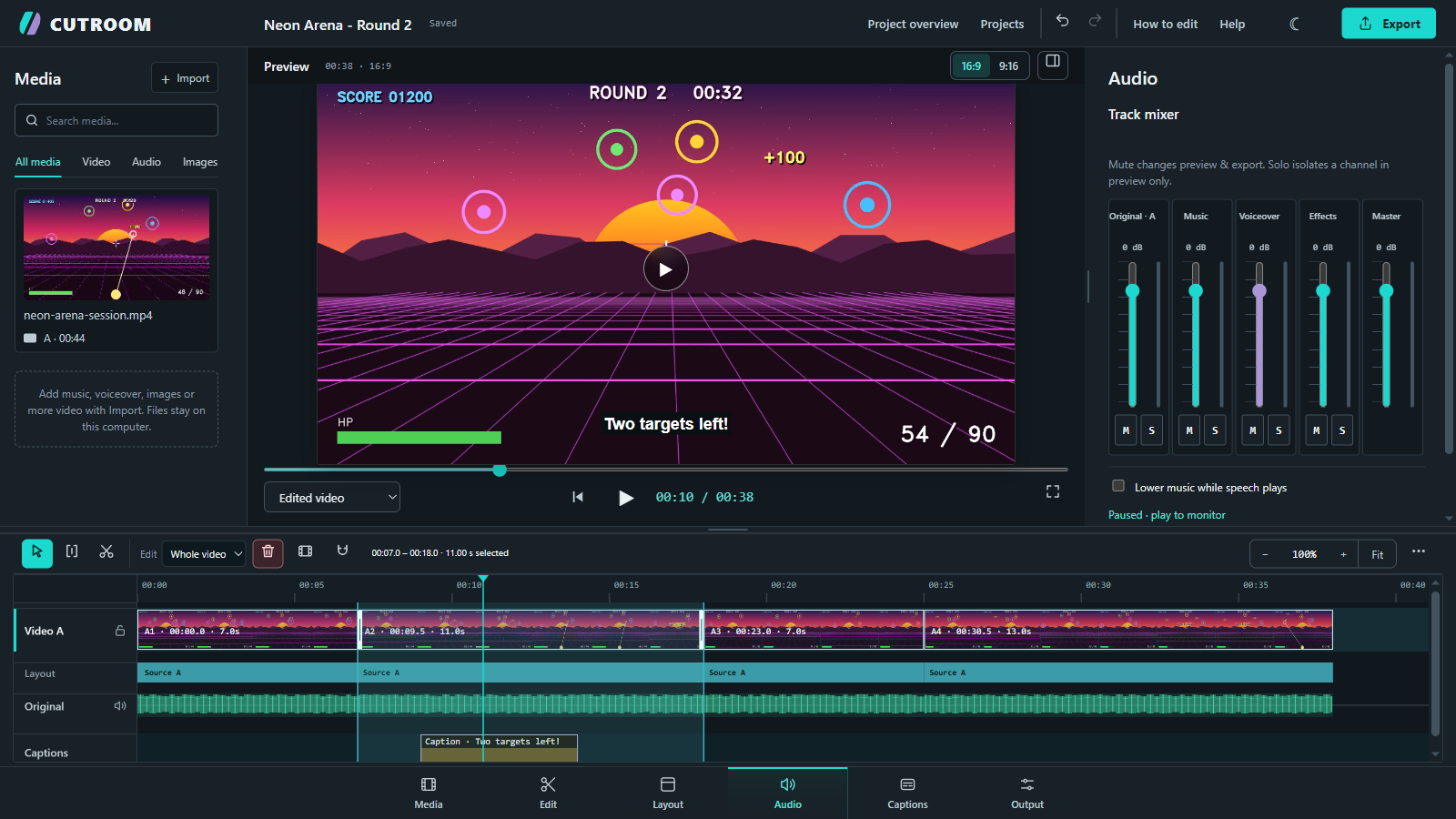Screen dimensions: 1456x819
Task: Toggle dark mode moon icon
Action: click(x=1295, y=24)
